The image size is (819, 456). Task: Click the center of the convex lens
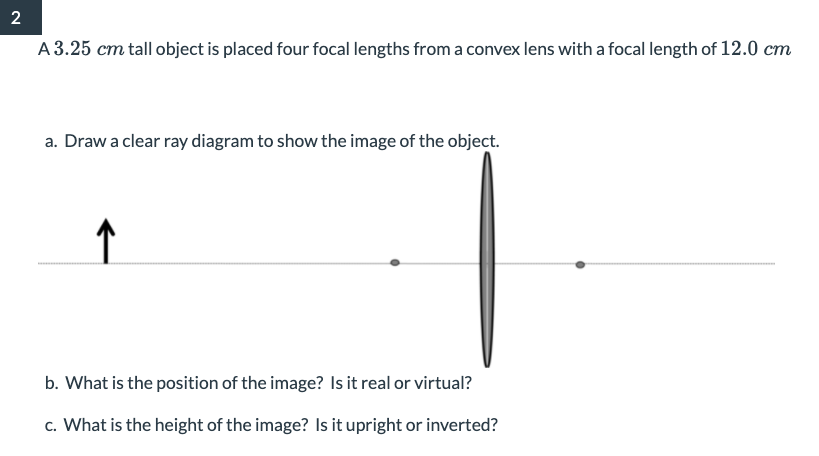click(x=487, y=262)
